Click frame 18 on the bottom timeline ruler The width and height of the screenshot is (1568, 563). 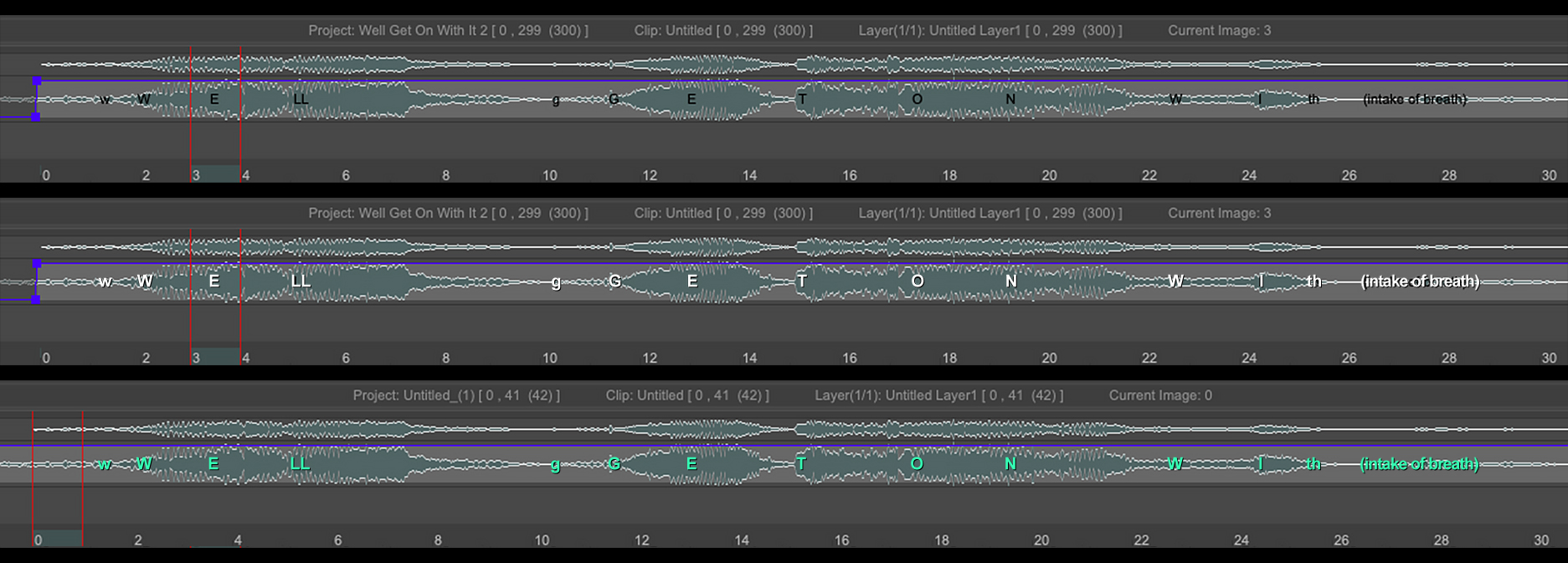click(942, 540)
